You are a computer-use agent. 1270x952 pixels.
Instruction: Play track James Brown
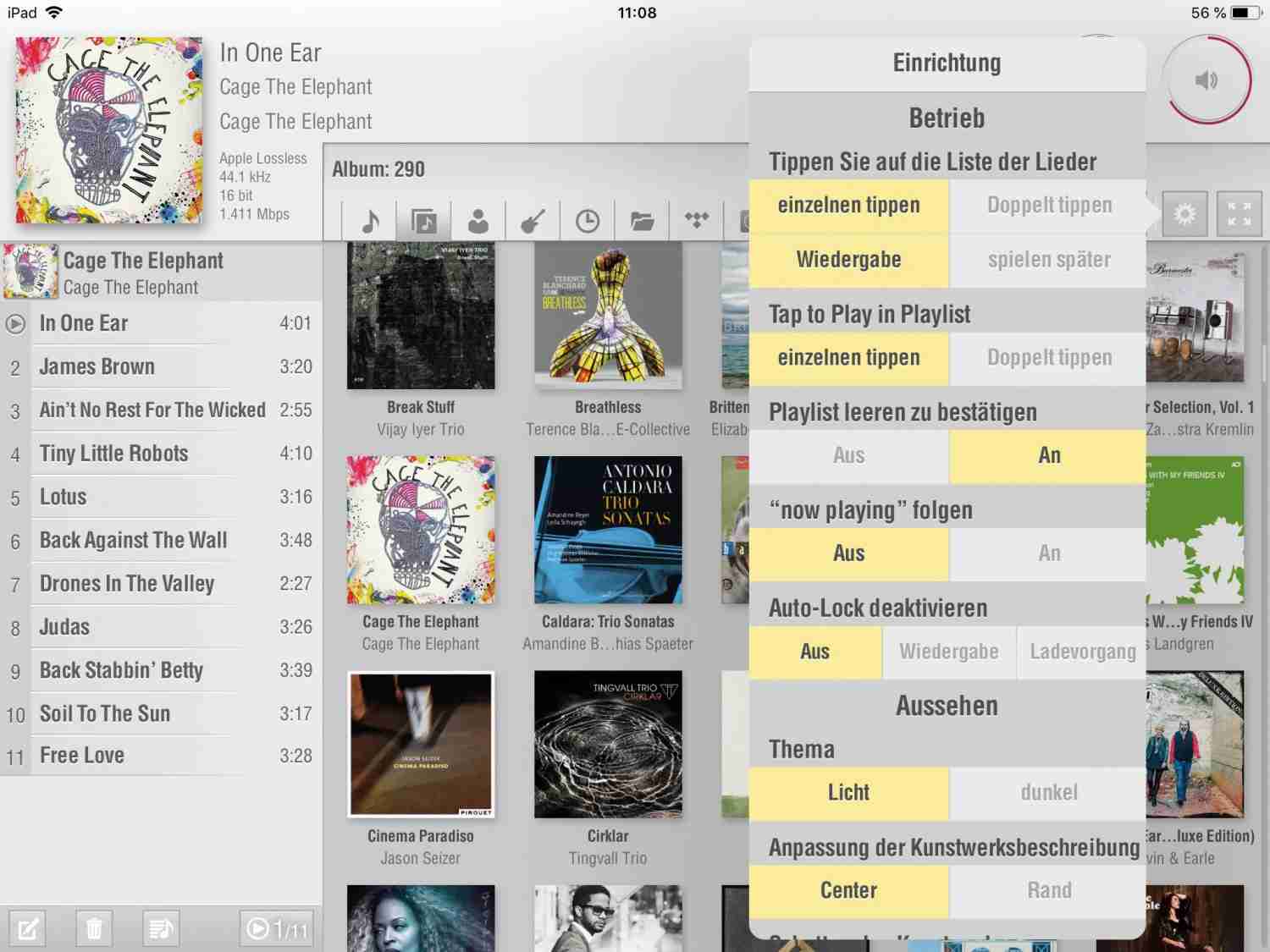[161, 367]
